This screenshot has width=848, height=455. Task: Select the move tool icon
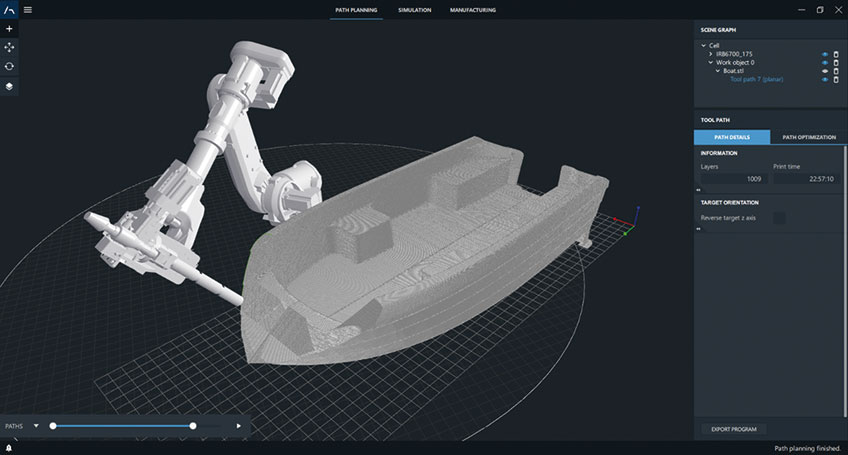(x=9, y=47)
